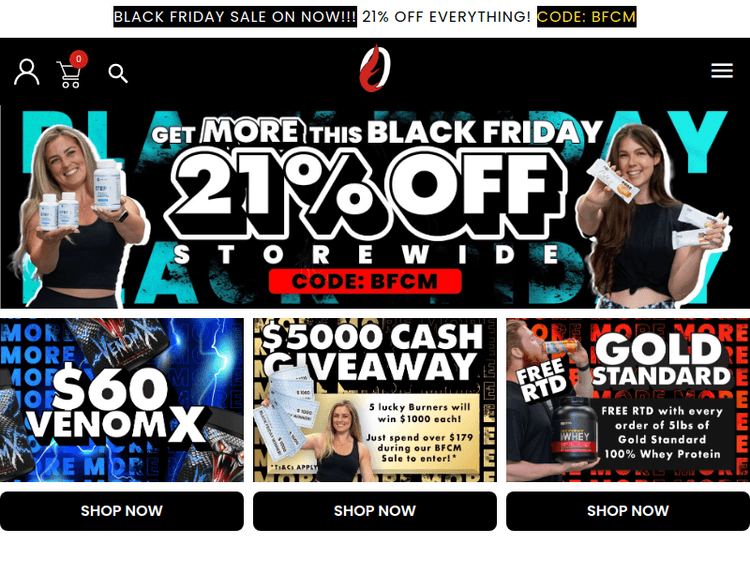
Task: Open search with the magnifier icon
Action: click(x=118, y=74)
